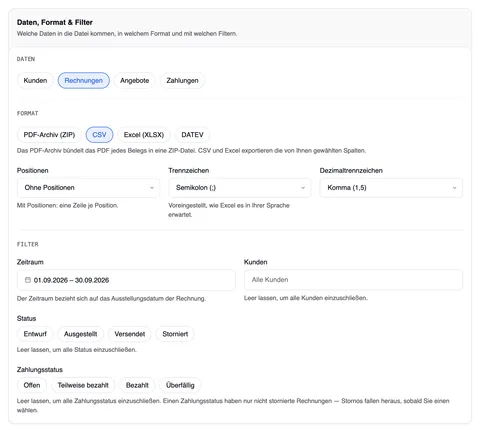Click the Dezimaltrennzeichen chevron arrow
This screenshot has width=480, height=432.
(454, 188)
